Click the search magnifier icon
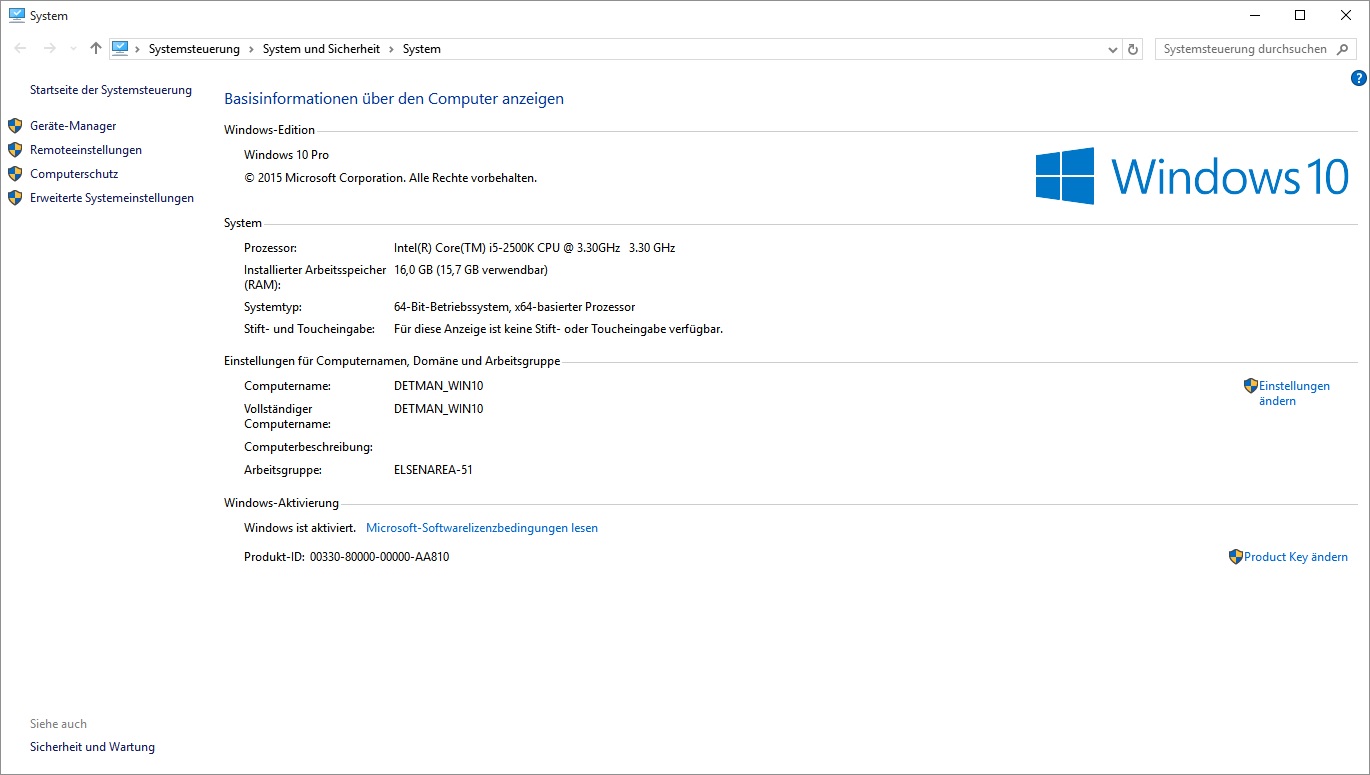 1345,49
